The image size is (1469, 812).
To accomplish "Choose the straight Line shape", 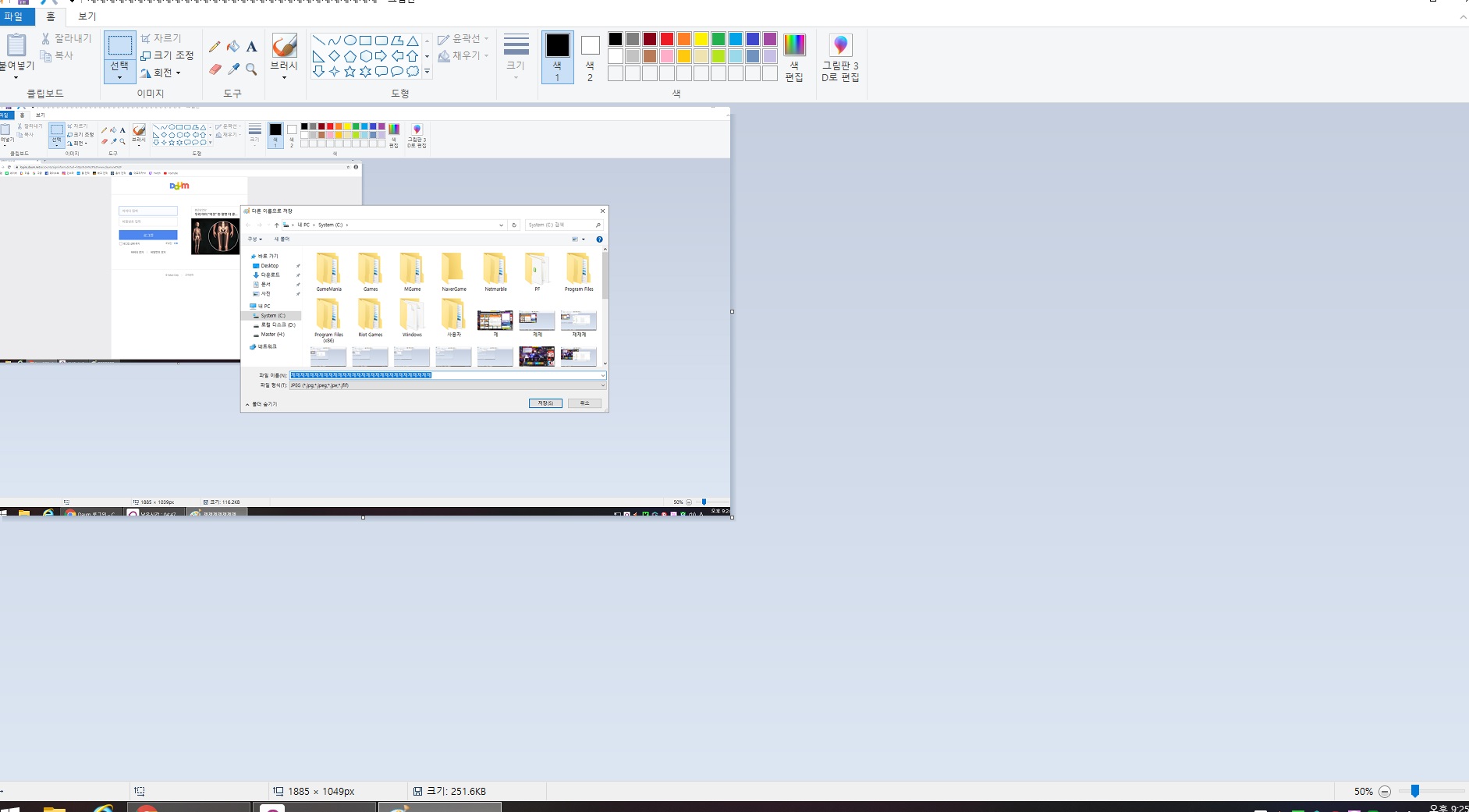I will pyautogui.click(x=318, y=41).
